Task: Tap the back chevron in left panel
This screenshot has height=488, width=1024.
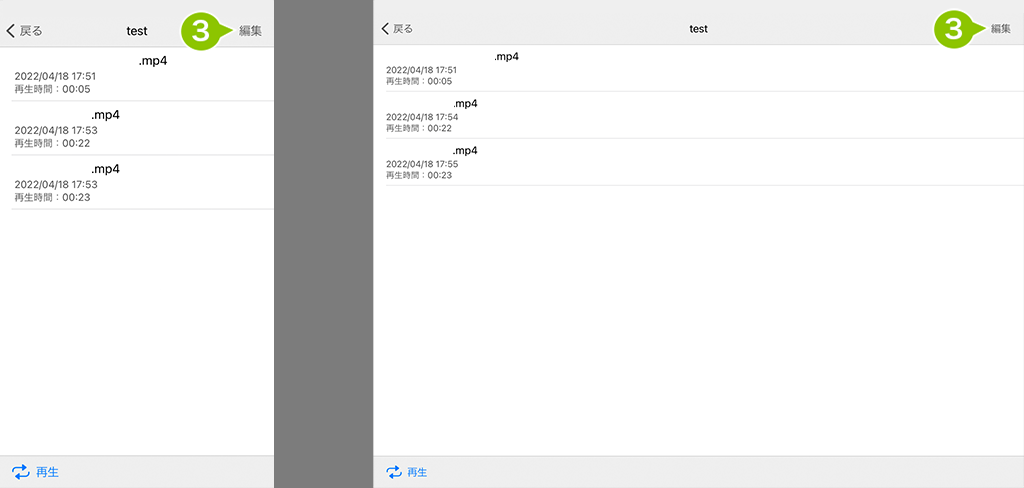Action: [10, 31]
